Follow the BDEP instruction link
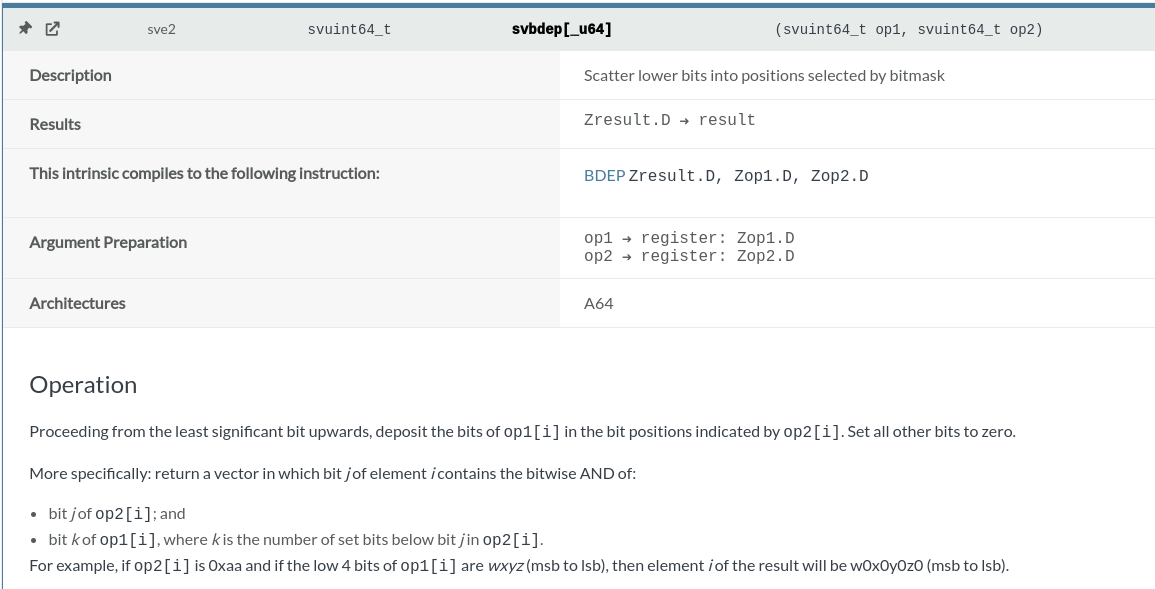The height and width of the screenshot is (589, 1155). coord(604,176)
